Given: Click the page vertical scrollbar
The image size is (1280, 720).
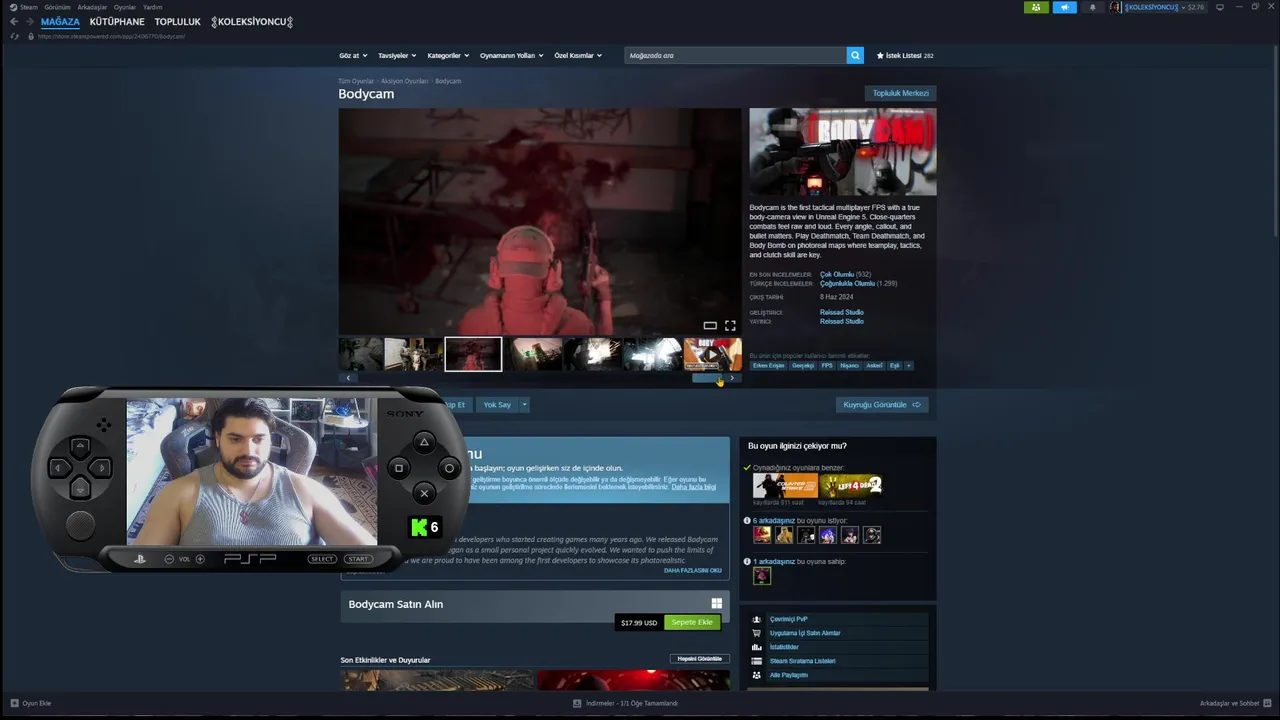Looking at the screenshot, I should (1275, 140).
